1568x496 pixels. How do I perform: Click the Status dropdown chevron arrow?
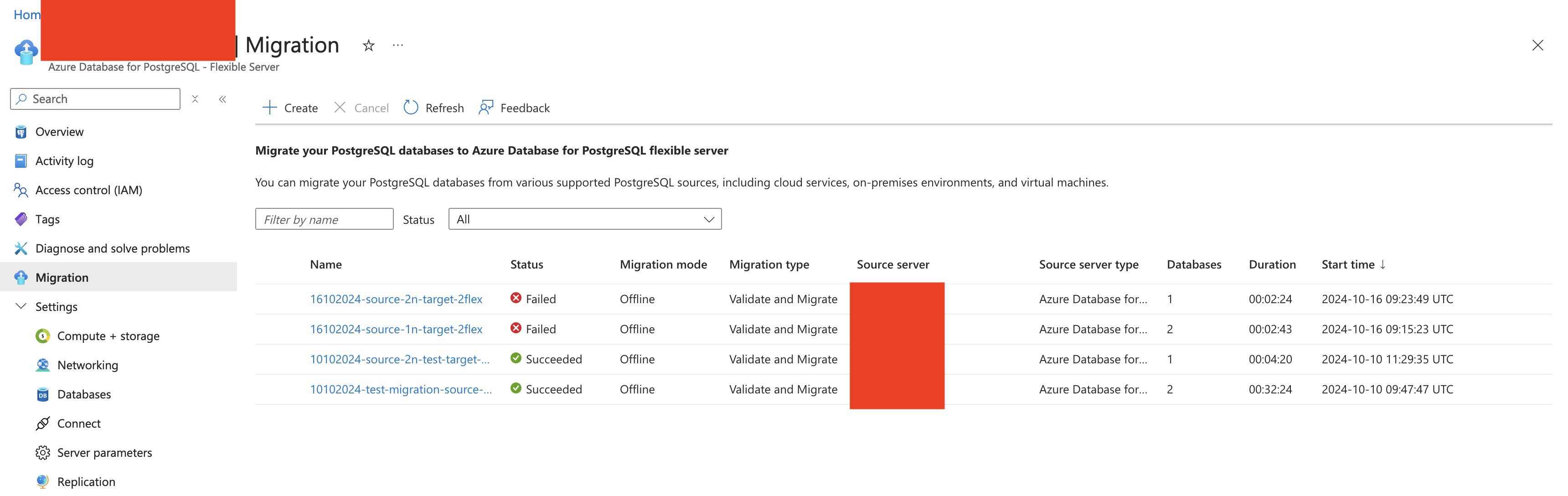click(708, 219)
